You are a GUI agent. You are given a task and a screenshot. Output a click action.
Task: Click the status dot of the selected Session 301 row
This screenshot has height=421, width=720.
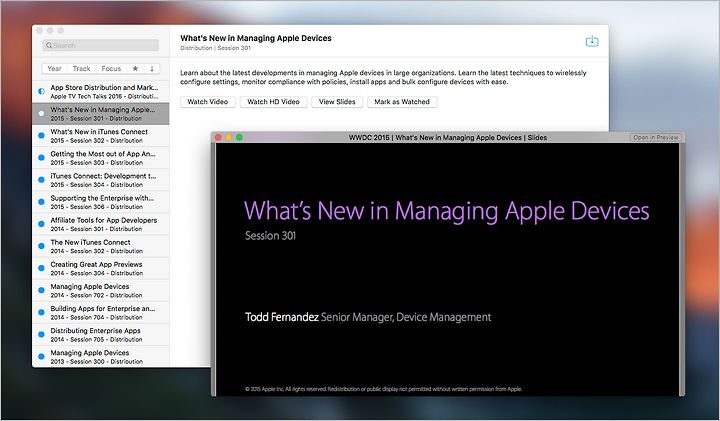(x=41, y=113)
